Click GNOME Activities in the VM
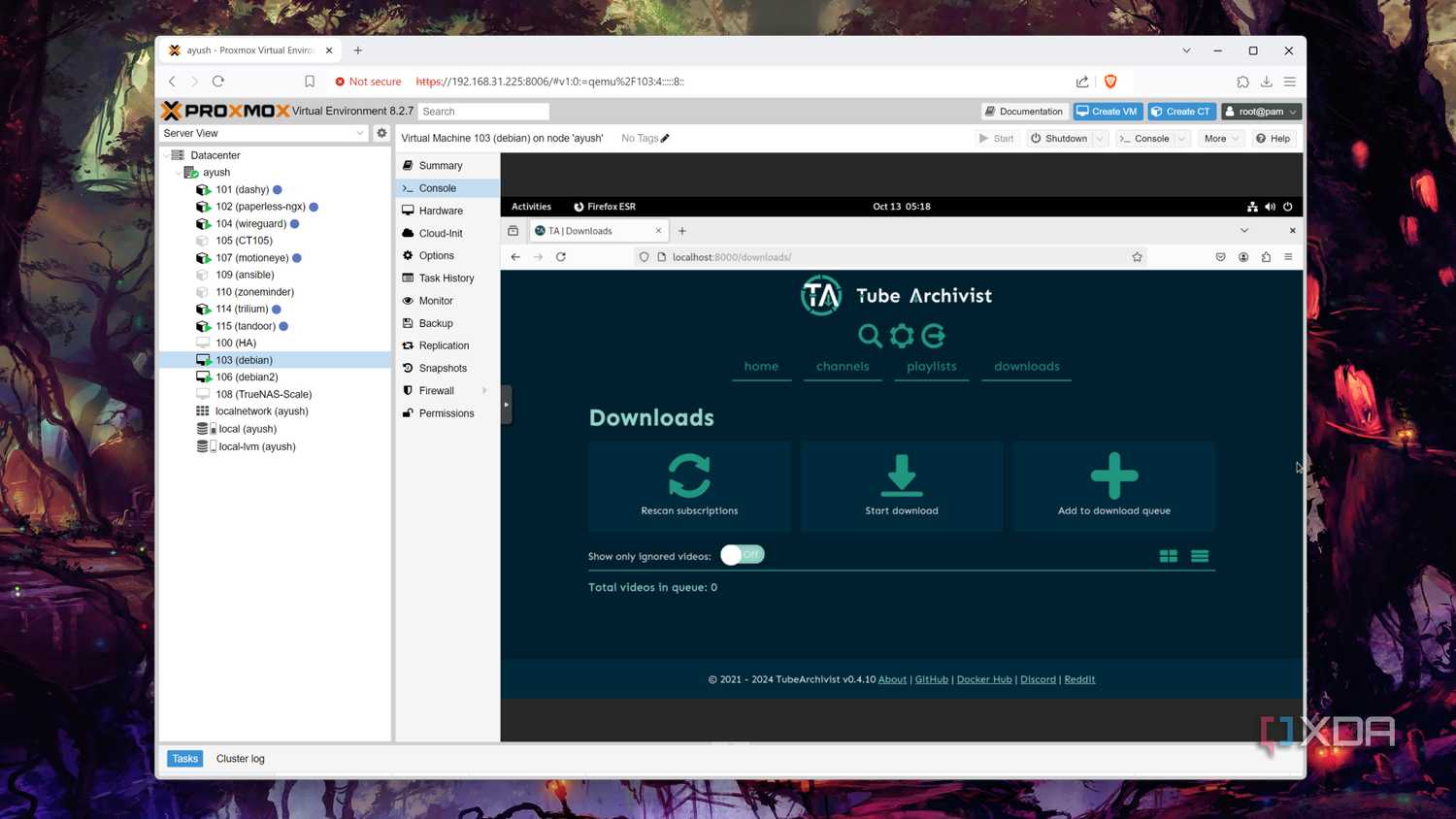 (531, 207)
